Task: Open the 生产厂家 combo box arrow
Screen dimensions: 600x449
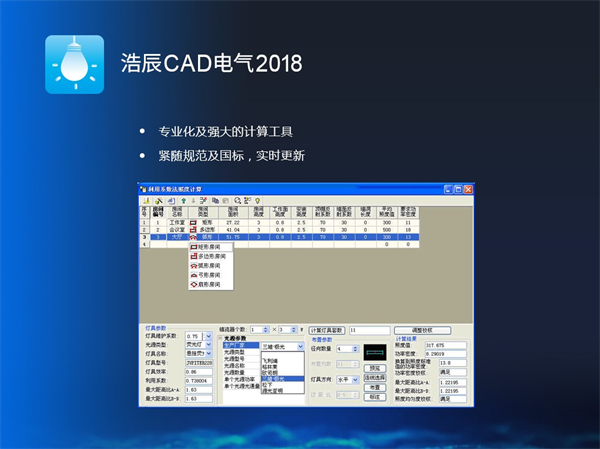Action: pos(300,347)
